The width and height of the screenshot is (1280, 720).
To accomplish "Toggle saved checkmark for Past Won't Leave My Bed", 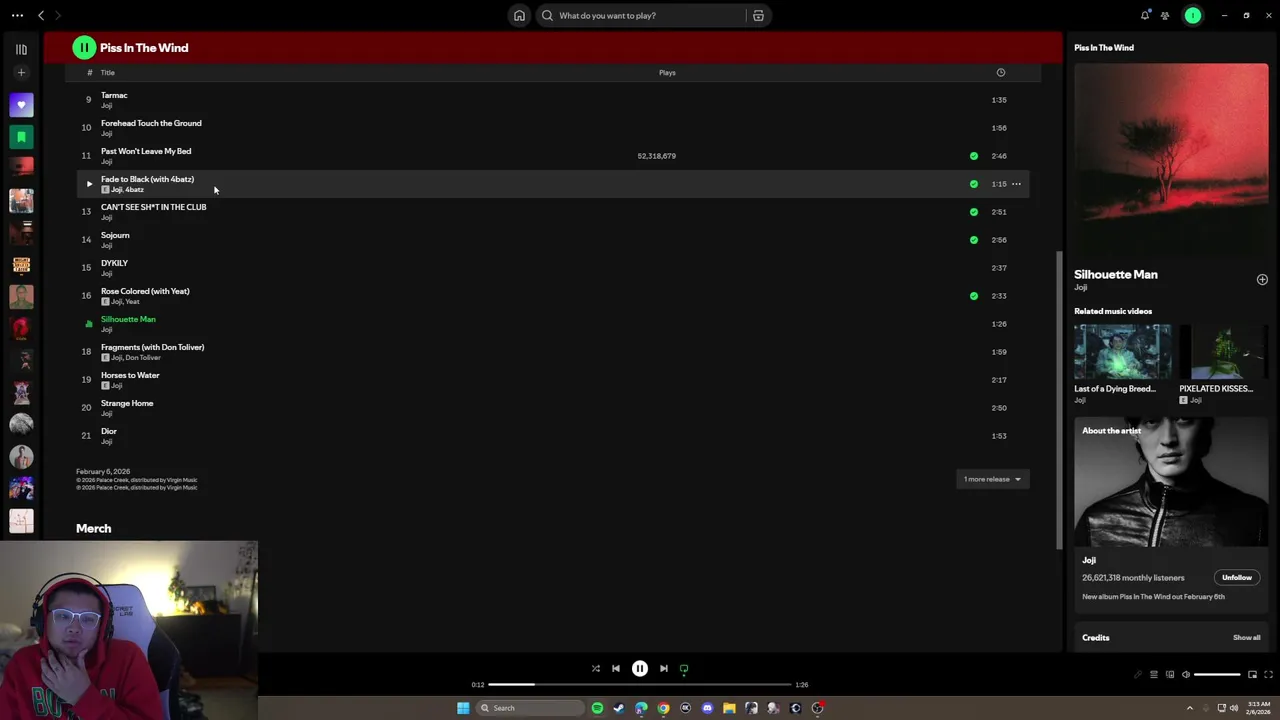I will (974, 156).
